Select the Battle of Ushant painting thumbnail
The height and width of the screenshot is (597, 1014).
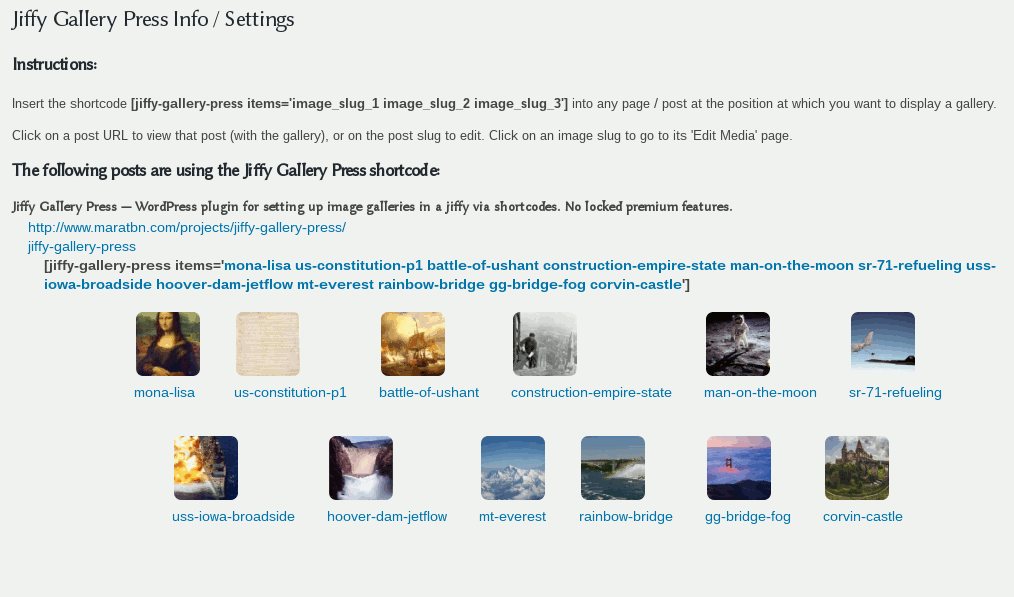[413, 344]
